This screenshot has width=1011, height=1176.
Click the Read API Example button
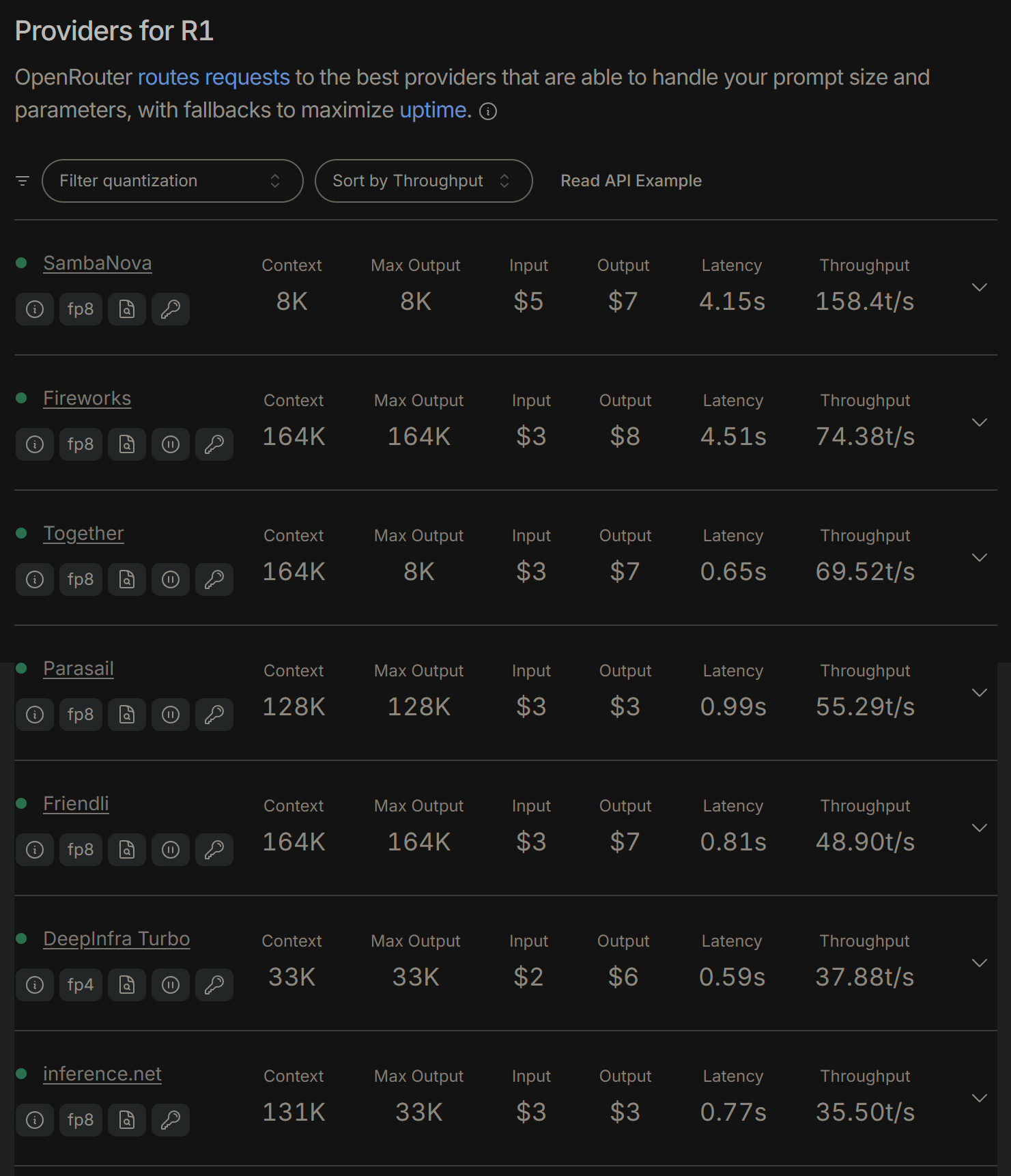coord(631,181)
